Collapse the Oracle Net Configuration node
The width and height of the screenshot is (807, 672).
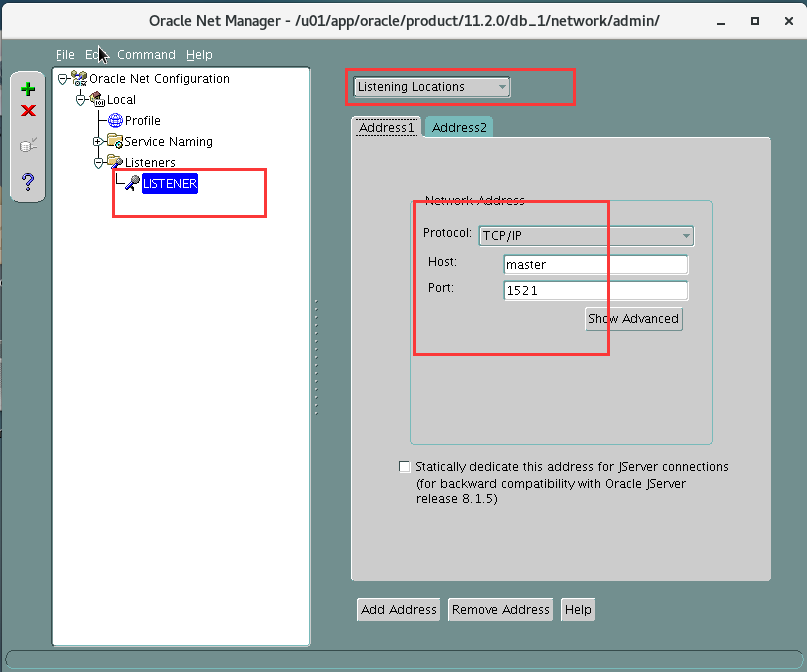tap(62, 79)
